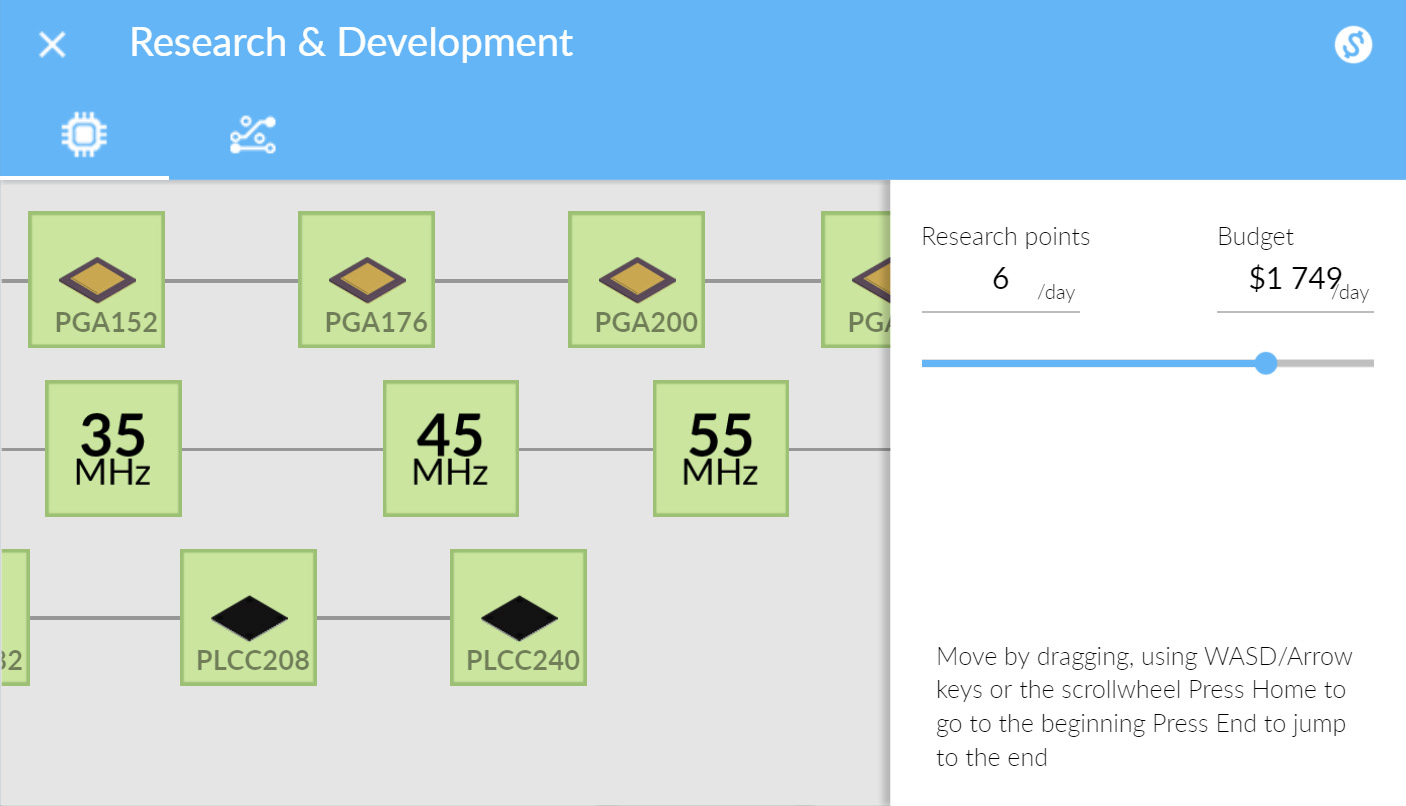Select the PGA176 package research node
Viewport: 1406px width, 806px height.
point(366,279)
